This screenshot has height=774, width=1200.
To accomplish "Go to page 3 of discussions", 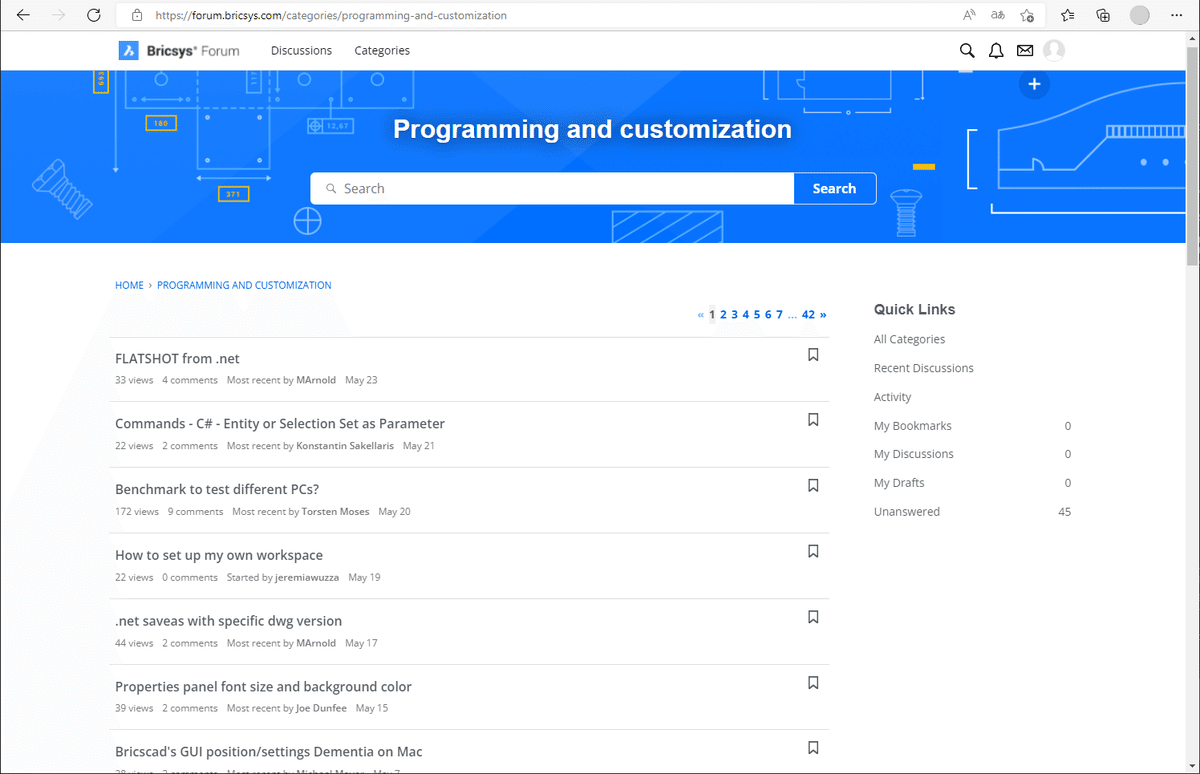I will point(734,314).
